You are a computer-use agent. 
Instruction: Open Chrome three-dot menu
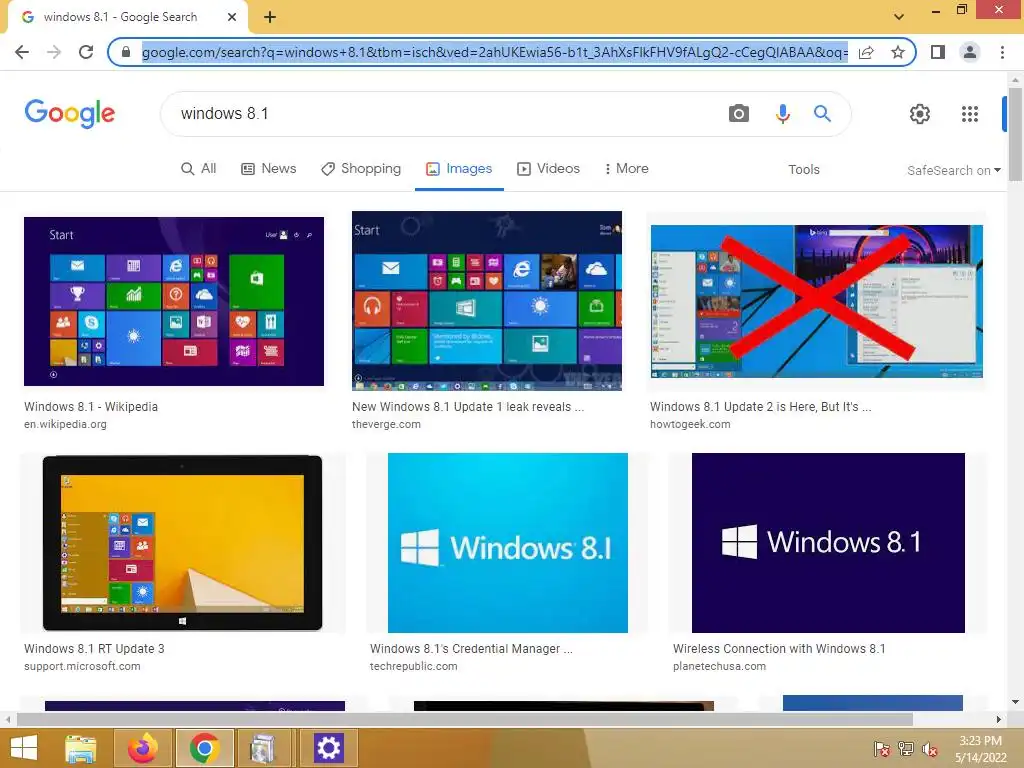pos(1002,52)
